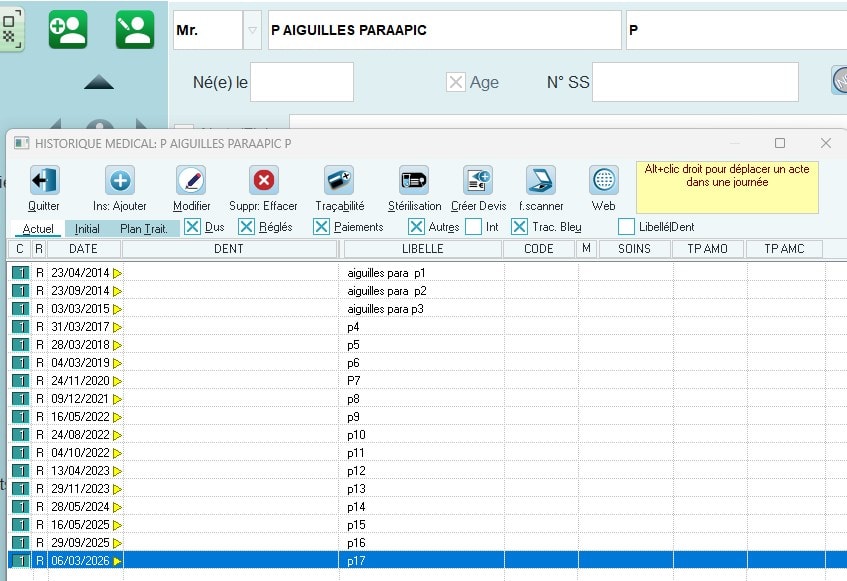This screenshot has height=581, width=847.
Task: Click the date 16/05/2025
Action: pos(80,525)
